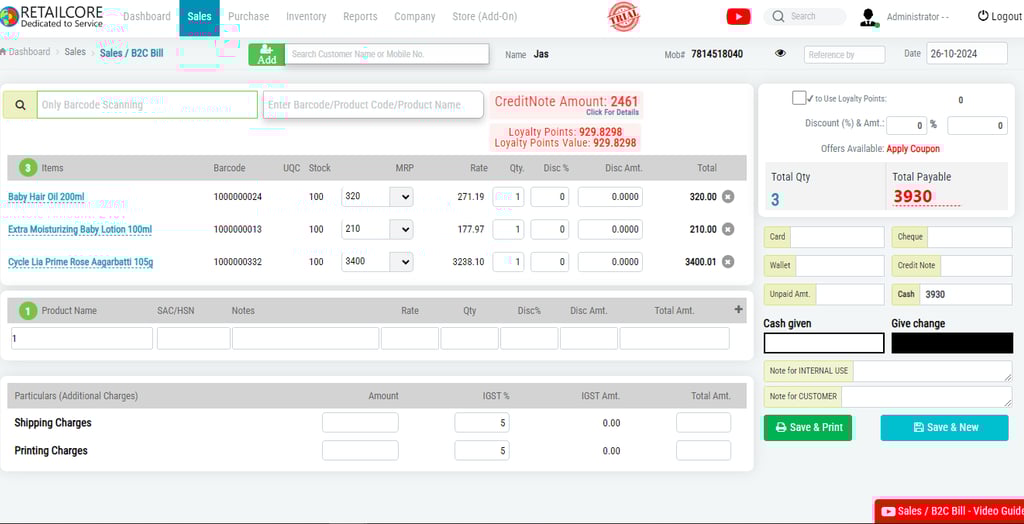Focus the Barcode/Product Code/Product Name field
Viewport: 1024px width, 524px height.
point(373,105)
